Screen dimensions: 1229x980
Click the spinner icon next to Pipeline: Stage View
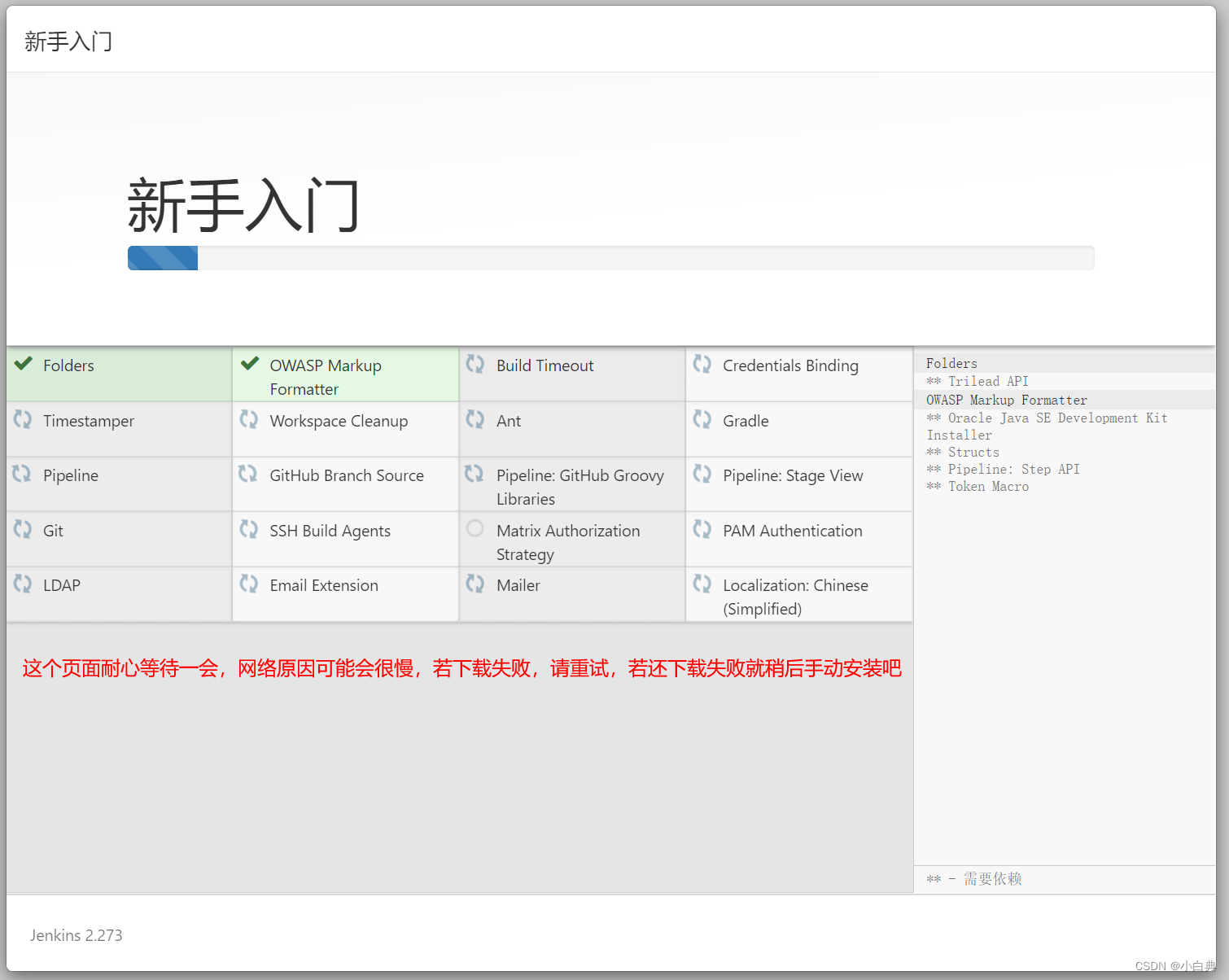702,474
